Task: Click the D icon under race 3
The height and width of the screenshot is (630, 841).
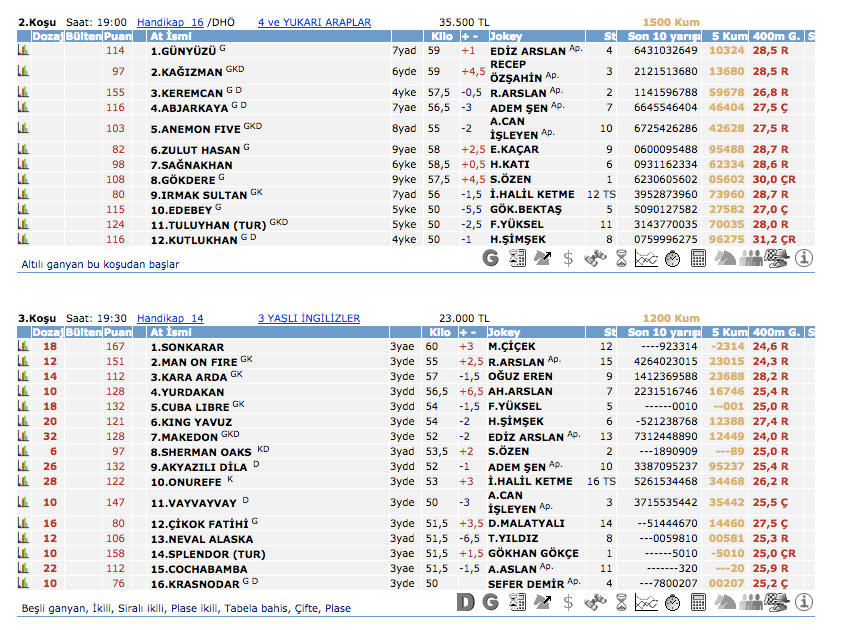Action: coord(465,603)
